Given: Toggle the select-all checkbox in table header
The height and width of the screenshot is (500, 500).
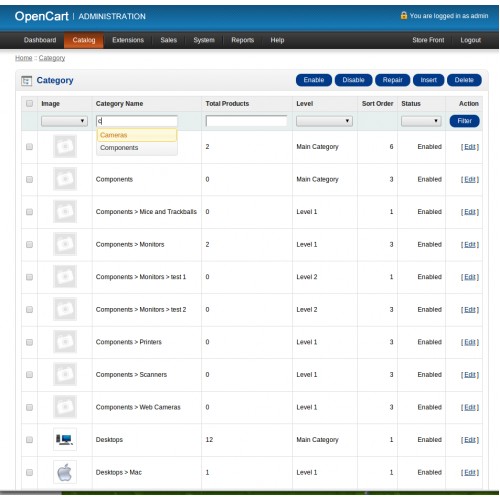Looking at the screenshot, I should pyautogui.click(x=29, y=103).
